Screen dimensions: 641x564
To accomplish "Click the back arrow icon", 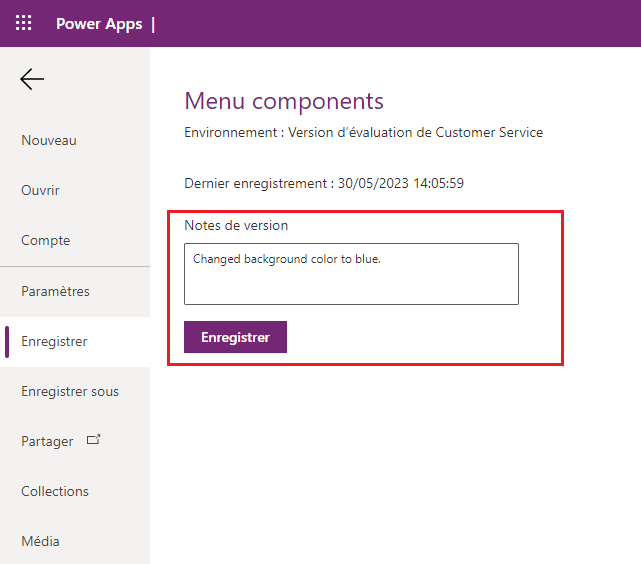I will [32, 79].
